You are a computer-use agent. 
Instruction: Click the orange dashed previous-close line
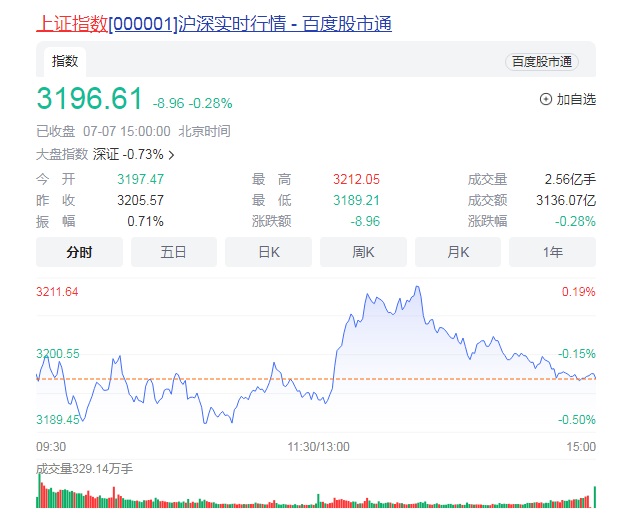(250, 378)
